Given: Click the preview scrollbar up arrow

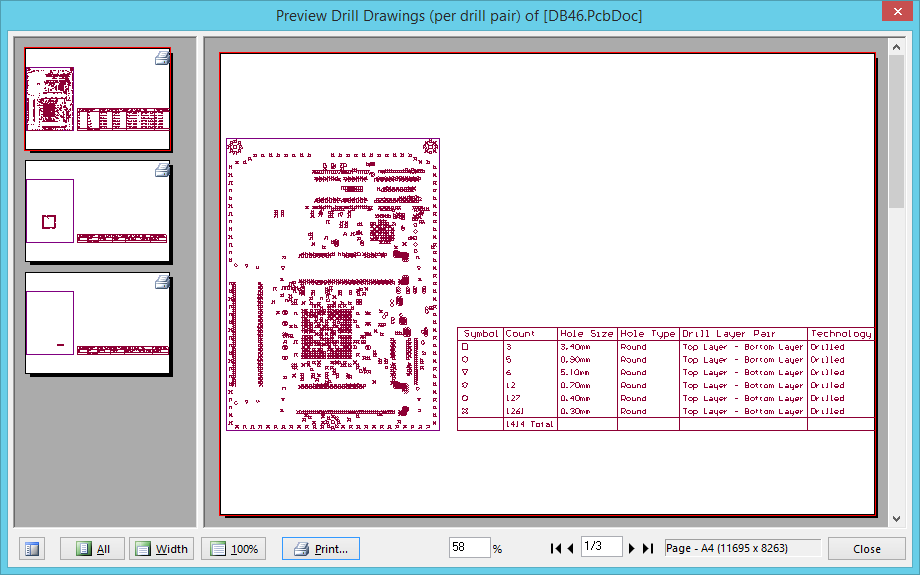Looking at the screenshot, I should click(x=895, y=46).
